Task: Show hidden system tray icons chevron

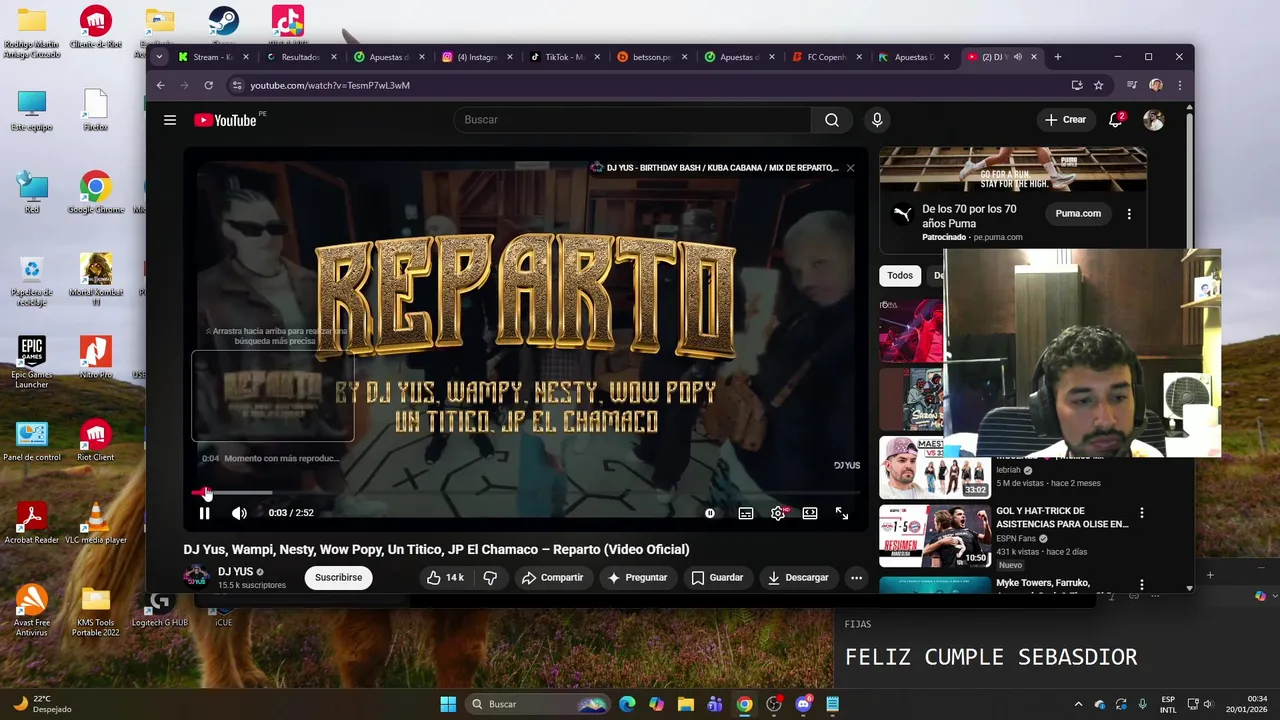Action: coord(1078,704)
